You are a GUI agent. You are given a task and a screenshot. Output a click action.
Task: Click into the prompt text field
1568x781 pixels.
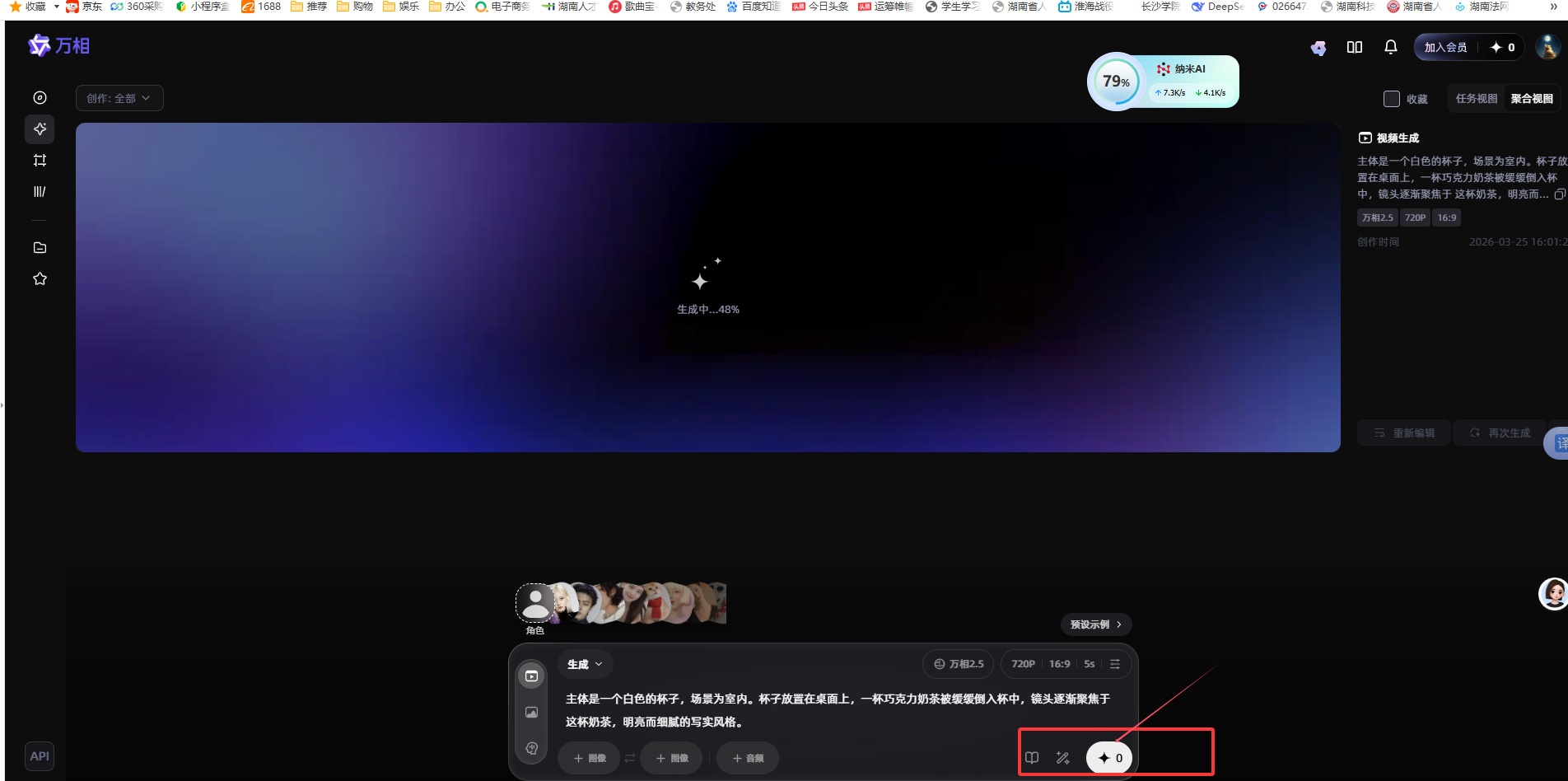[838, 710]
